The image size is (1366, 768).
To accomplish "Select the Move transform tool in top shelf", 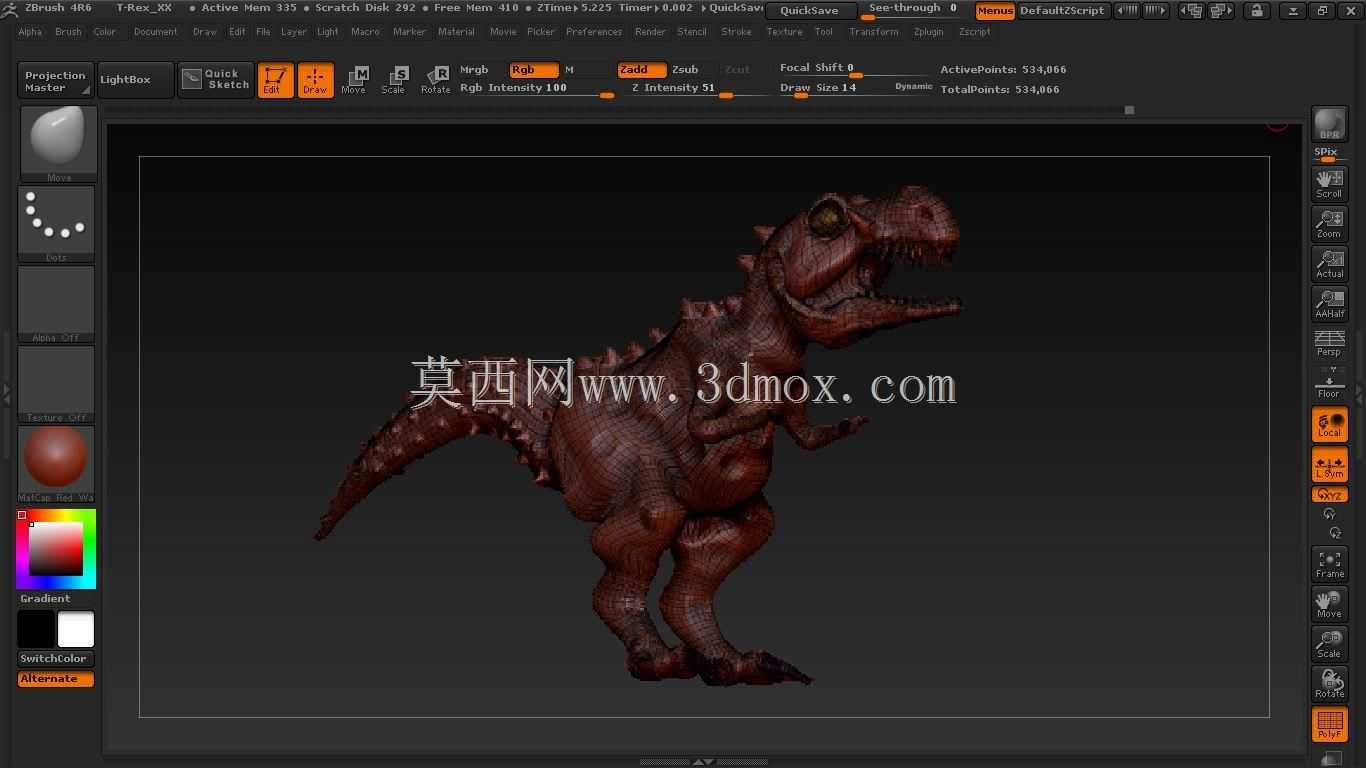I will pyautogui.click(x=354, y=80).
